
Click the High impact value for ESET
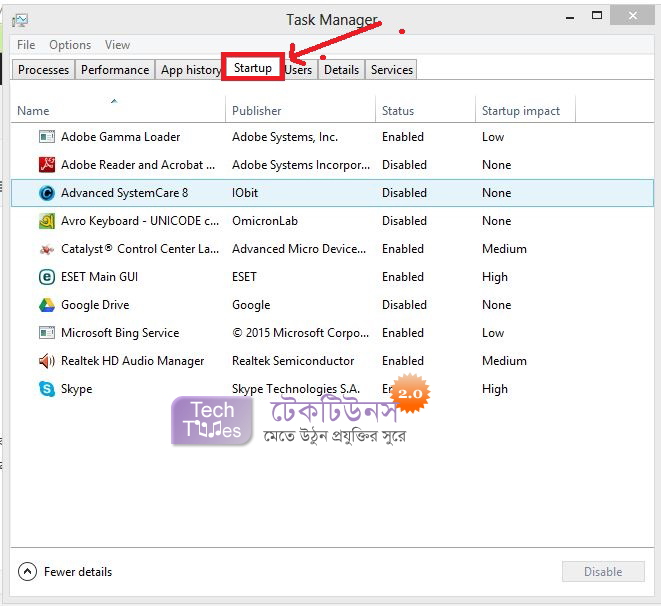495,277
